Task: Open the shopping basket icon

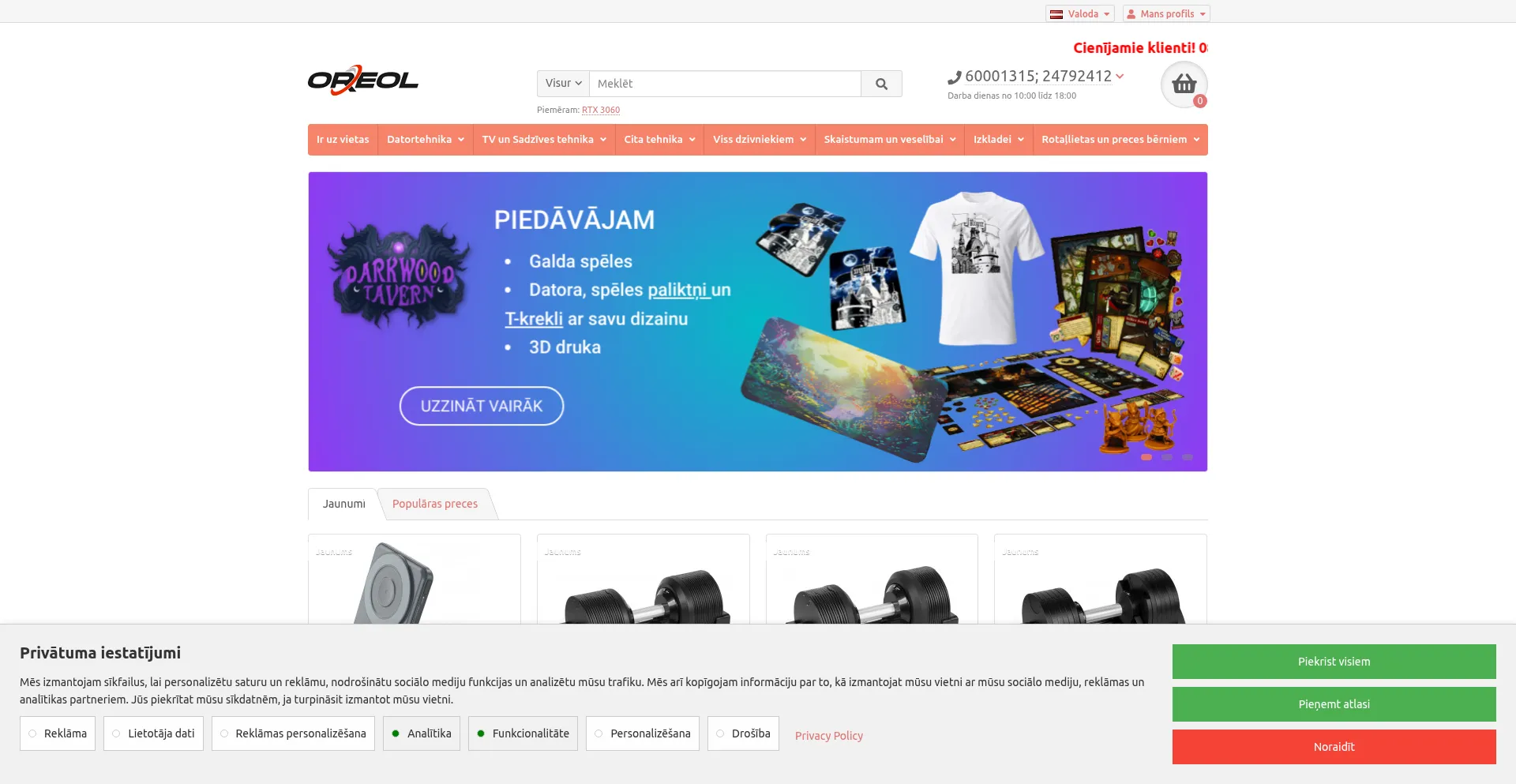Action: point(1184,84)
